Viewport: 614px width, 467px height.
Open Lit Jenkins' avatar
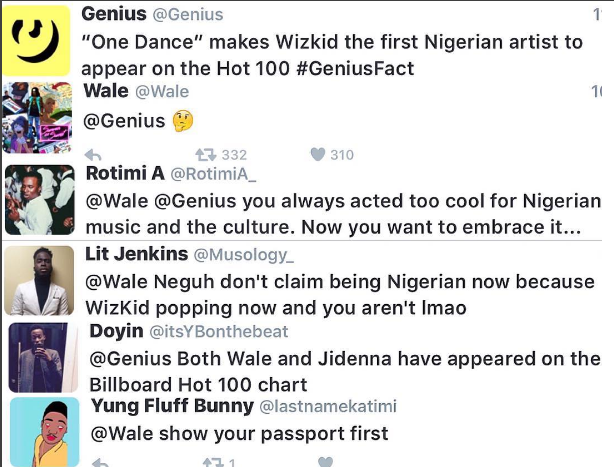tap(39, 280)
